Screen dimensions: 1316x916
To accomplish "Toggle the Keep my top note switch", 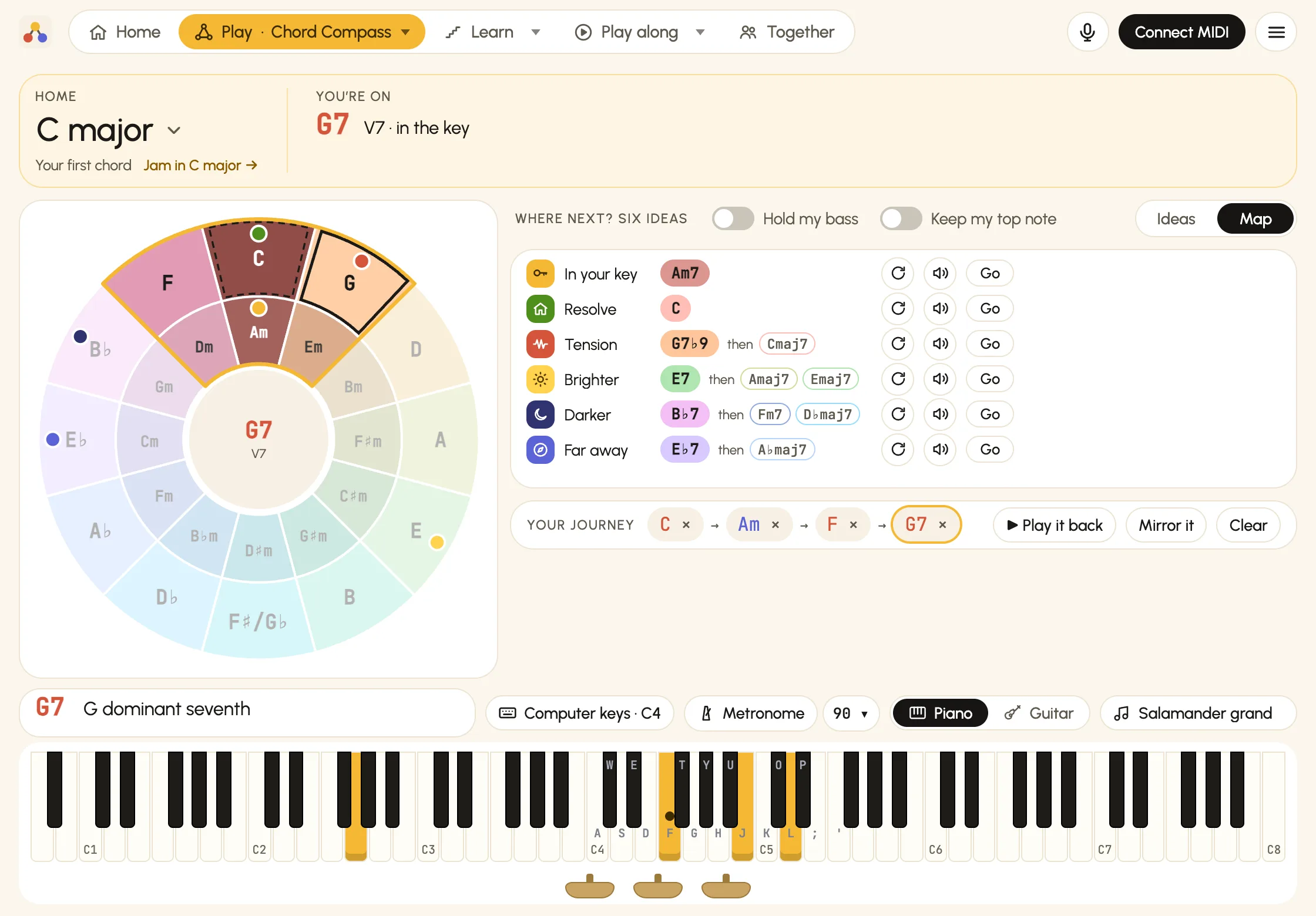I will (901, 219).
